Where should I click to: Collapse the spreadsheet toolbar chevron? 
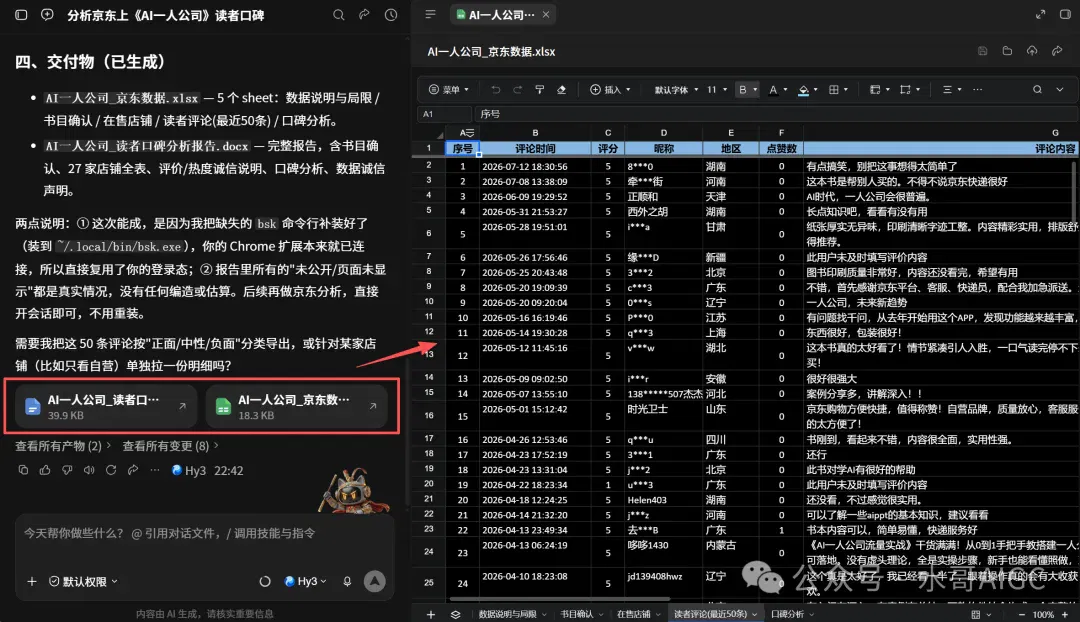coord(1059,90)
